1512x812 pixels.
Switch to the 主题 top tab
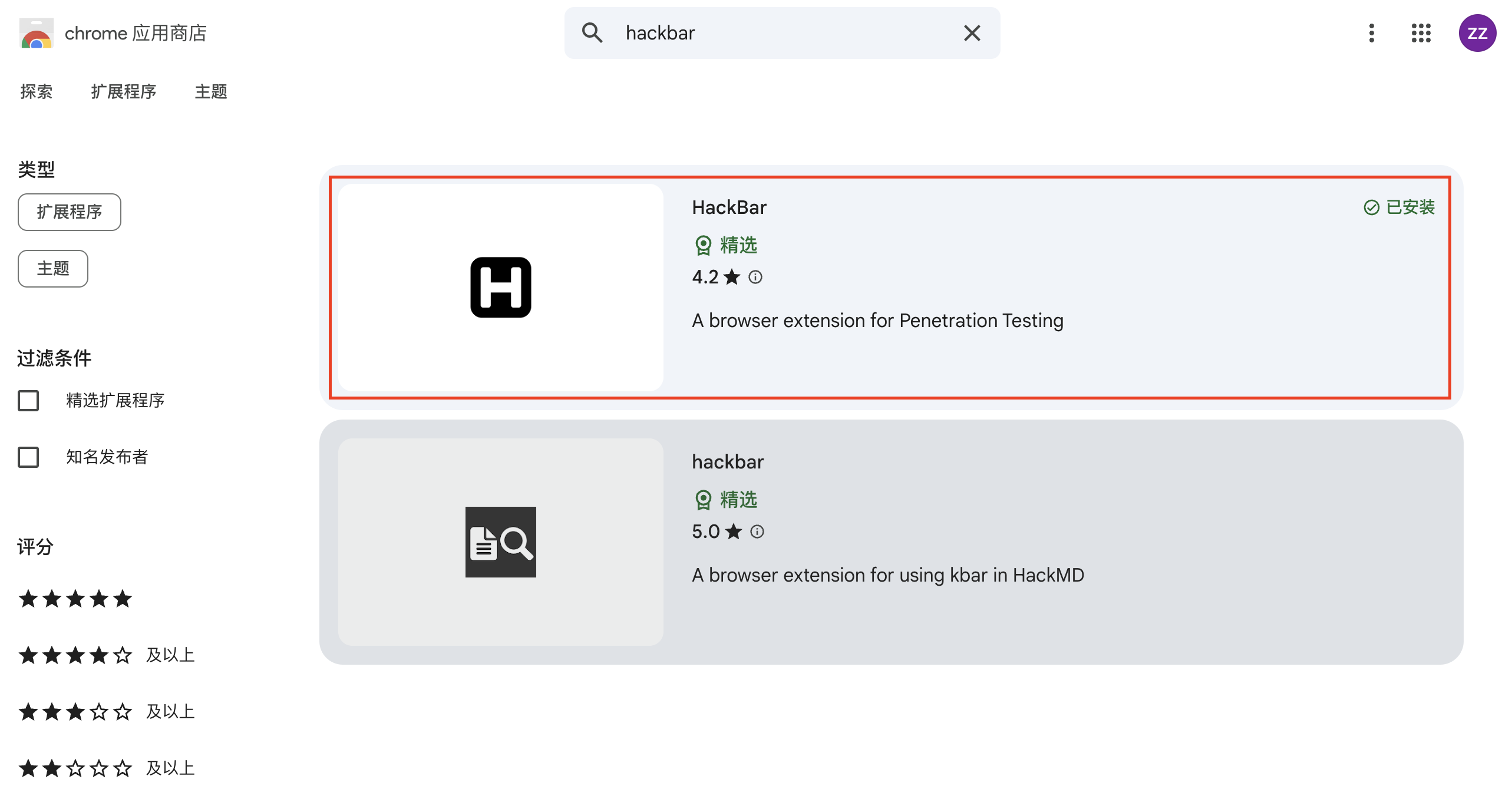(x=211, y=92)
